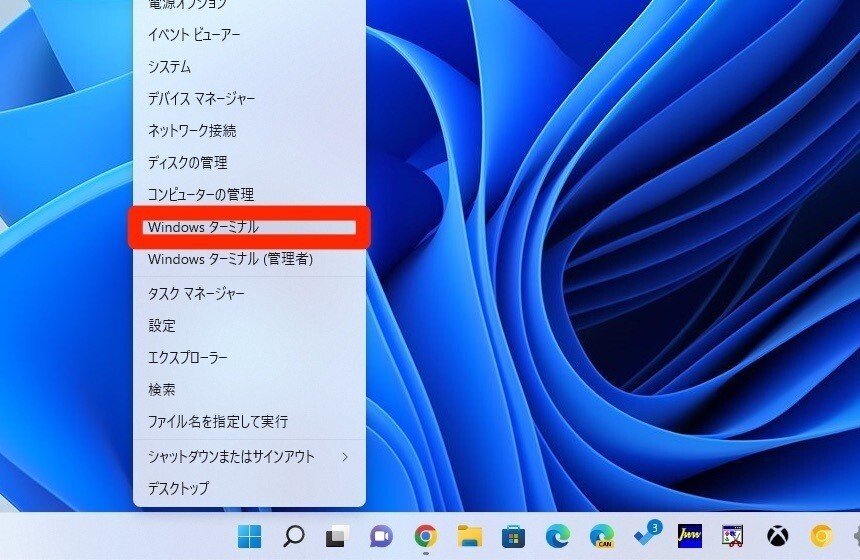Click ファイル名を指定して実行 entry

(x=218, y=422)
